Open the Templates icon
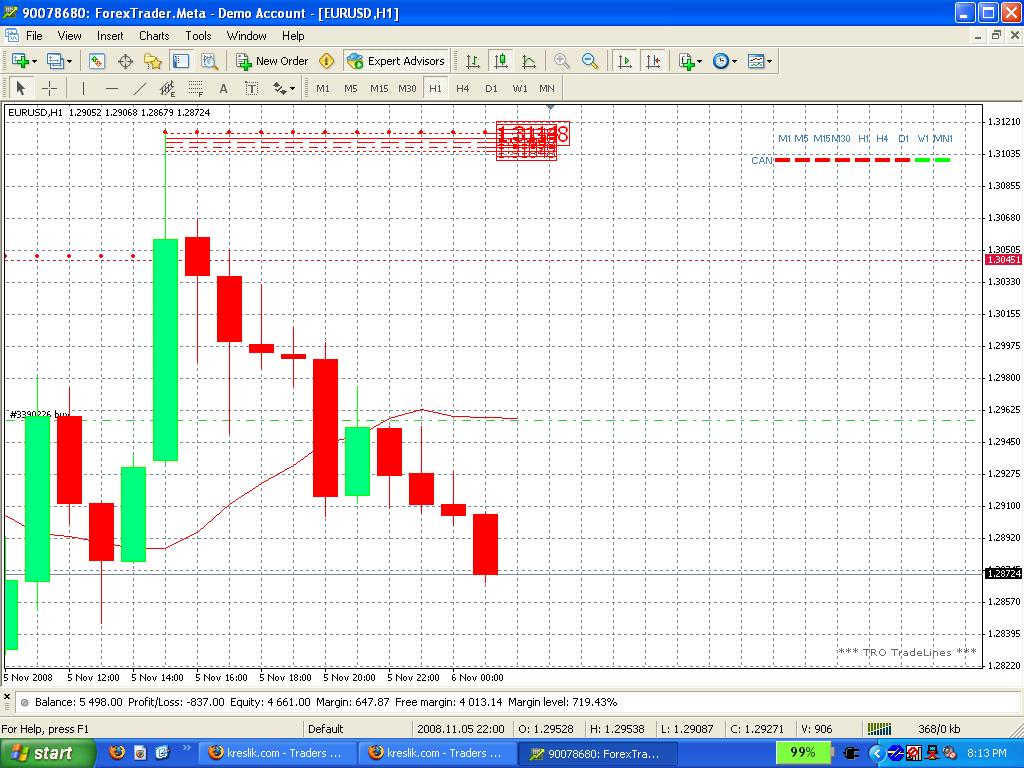The width and height of the screenshot is (1024, 768). point(756,61)
